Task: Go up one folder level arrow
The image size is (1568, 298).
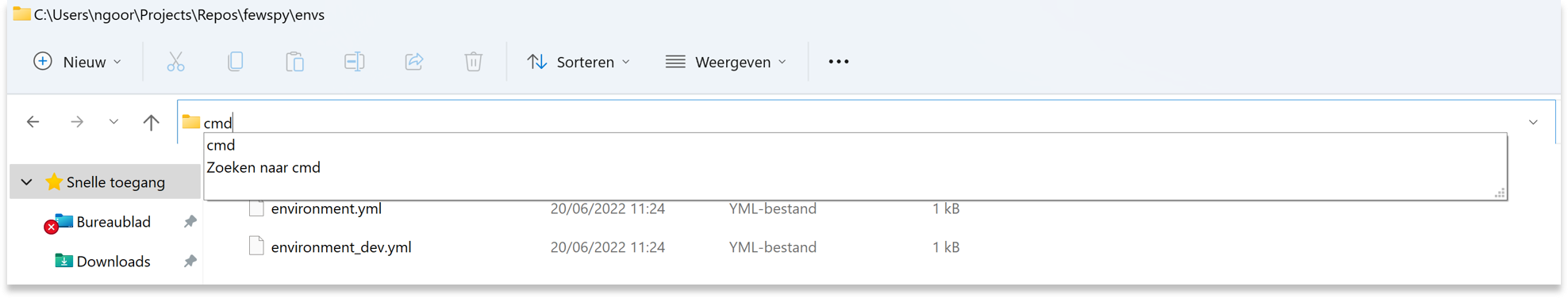Action: pos(151,122)
